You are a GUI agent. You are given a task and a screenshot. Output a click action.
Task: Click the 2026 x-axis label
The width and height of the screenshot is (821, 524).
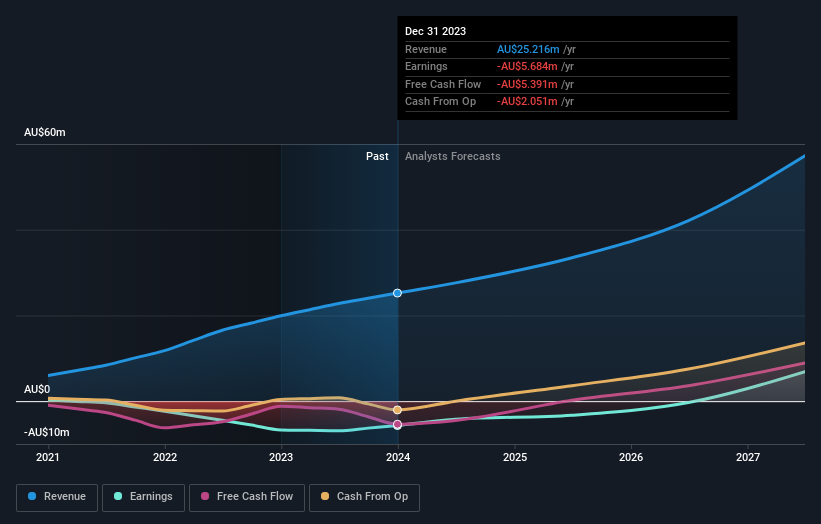point(631,457)
